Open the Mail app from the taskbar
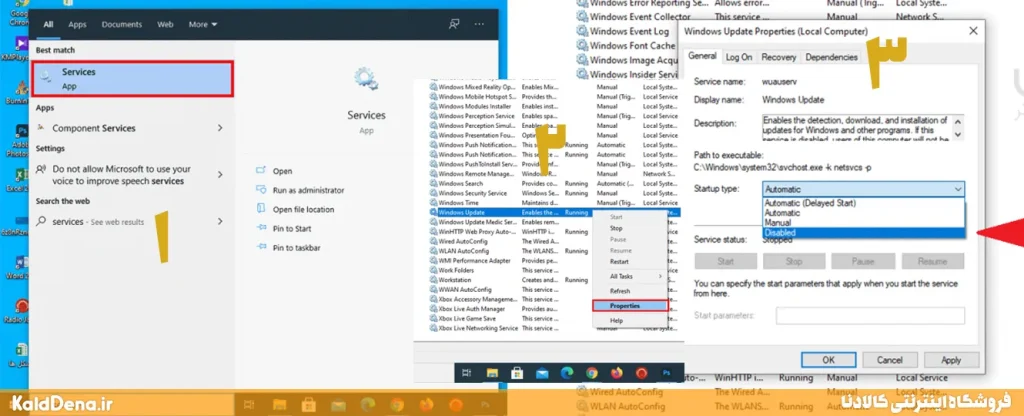1024x416 pixels. tap(541, 373)
